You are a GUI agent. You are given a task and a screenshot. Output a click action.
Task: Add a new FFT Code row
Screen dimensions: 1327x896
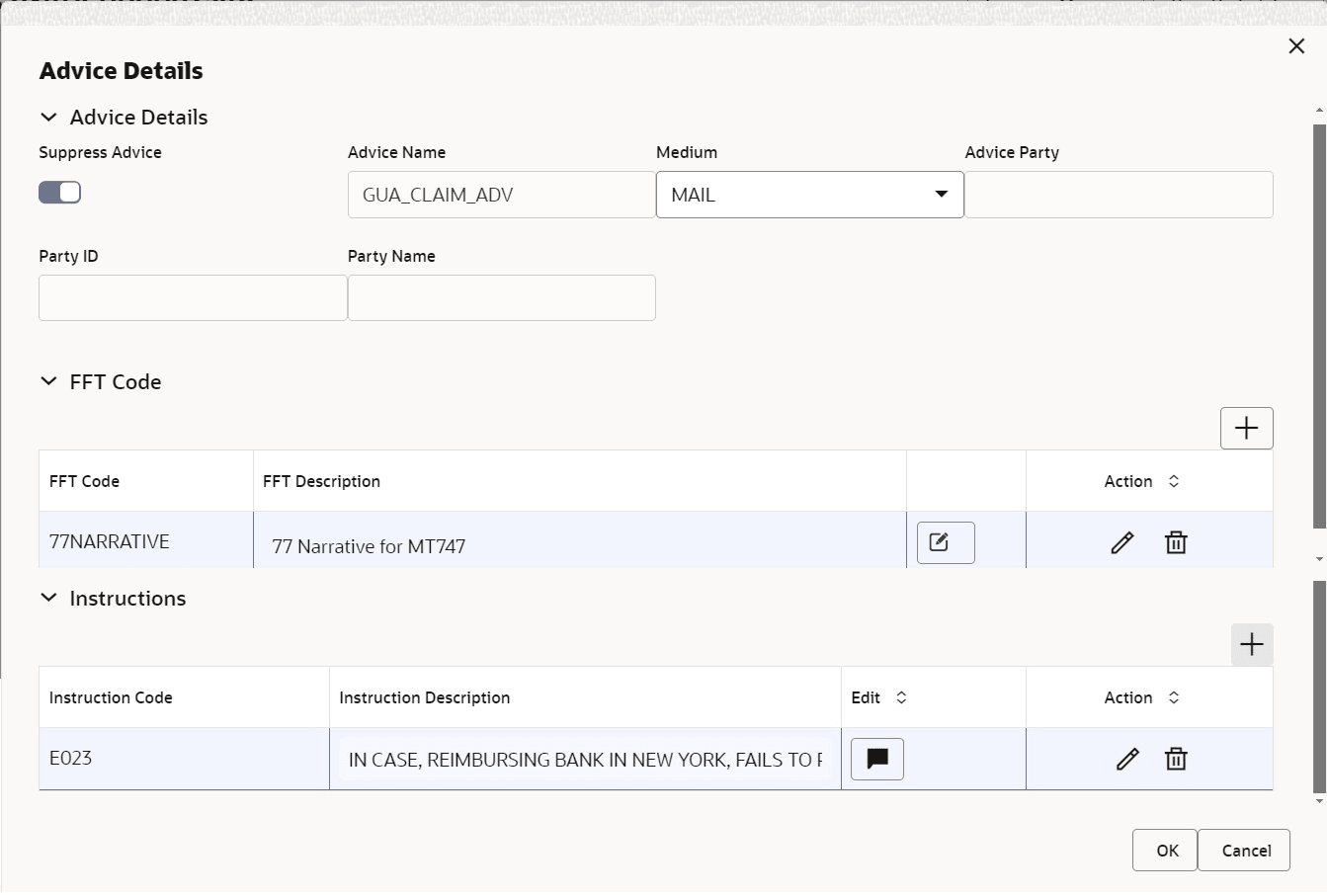pyautogui.click(x=1246, y=428)
